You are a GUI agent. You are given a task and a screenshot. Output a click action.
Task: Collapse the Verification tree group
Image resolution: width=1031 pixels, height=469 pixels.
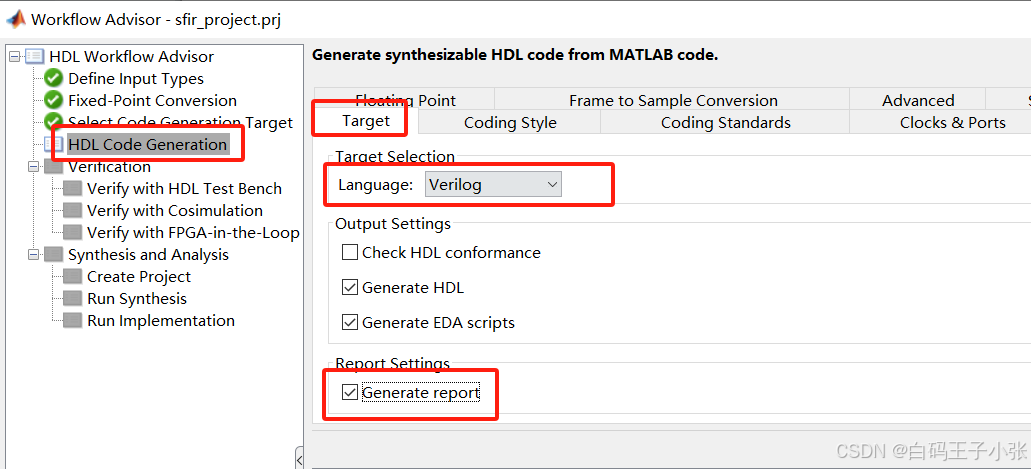[34, 167]
